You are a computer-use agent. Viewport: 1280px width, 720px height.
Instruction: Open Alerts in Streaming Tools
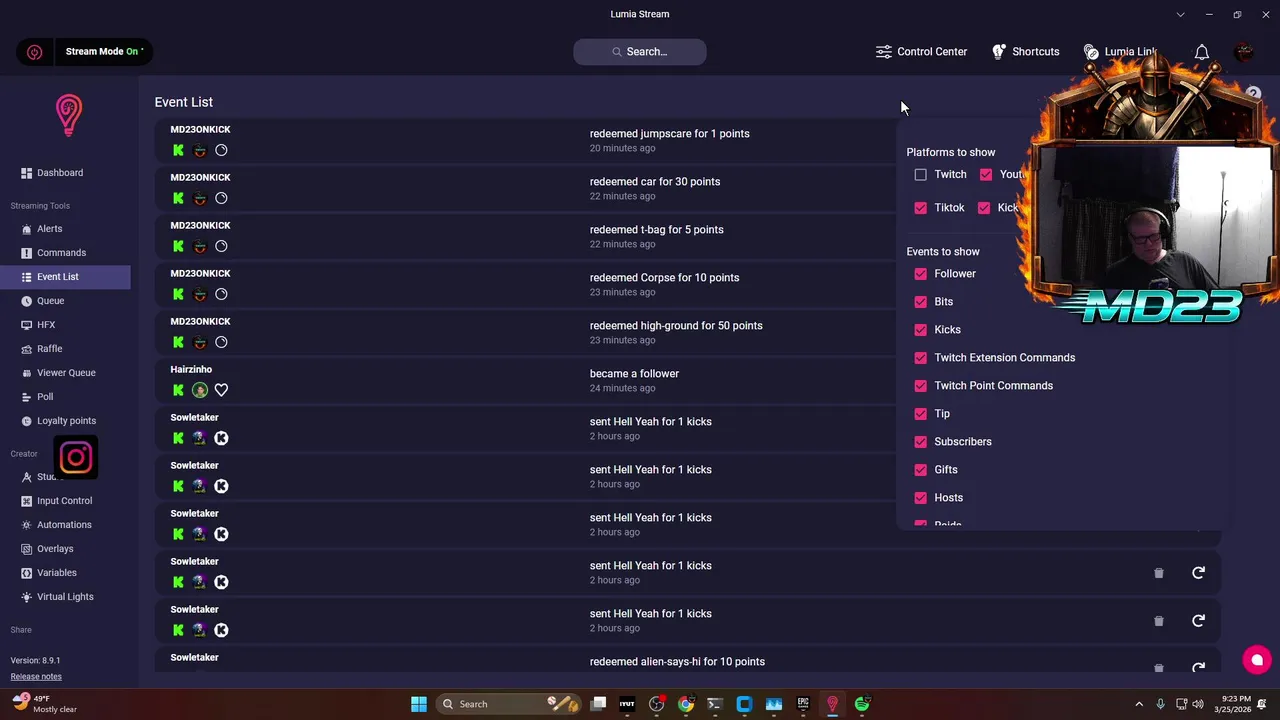[x=65, y=229]
